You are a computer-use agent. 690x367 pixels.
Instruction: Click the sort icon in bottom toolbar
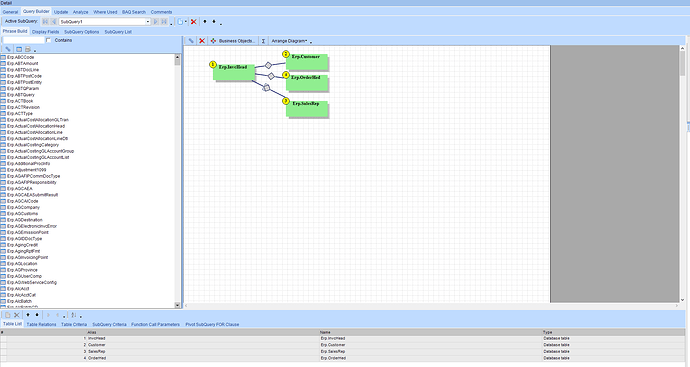coord(74,315)
